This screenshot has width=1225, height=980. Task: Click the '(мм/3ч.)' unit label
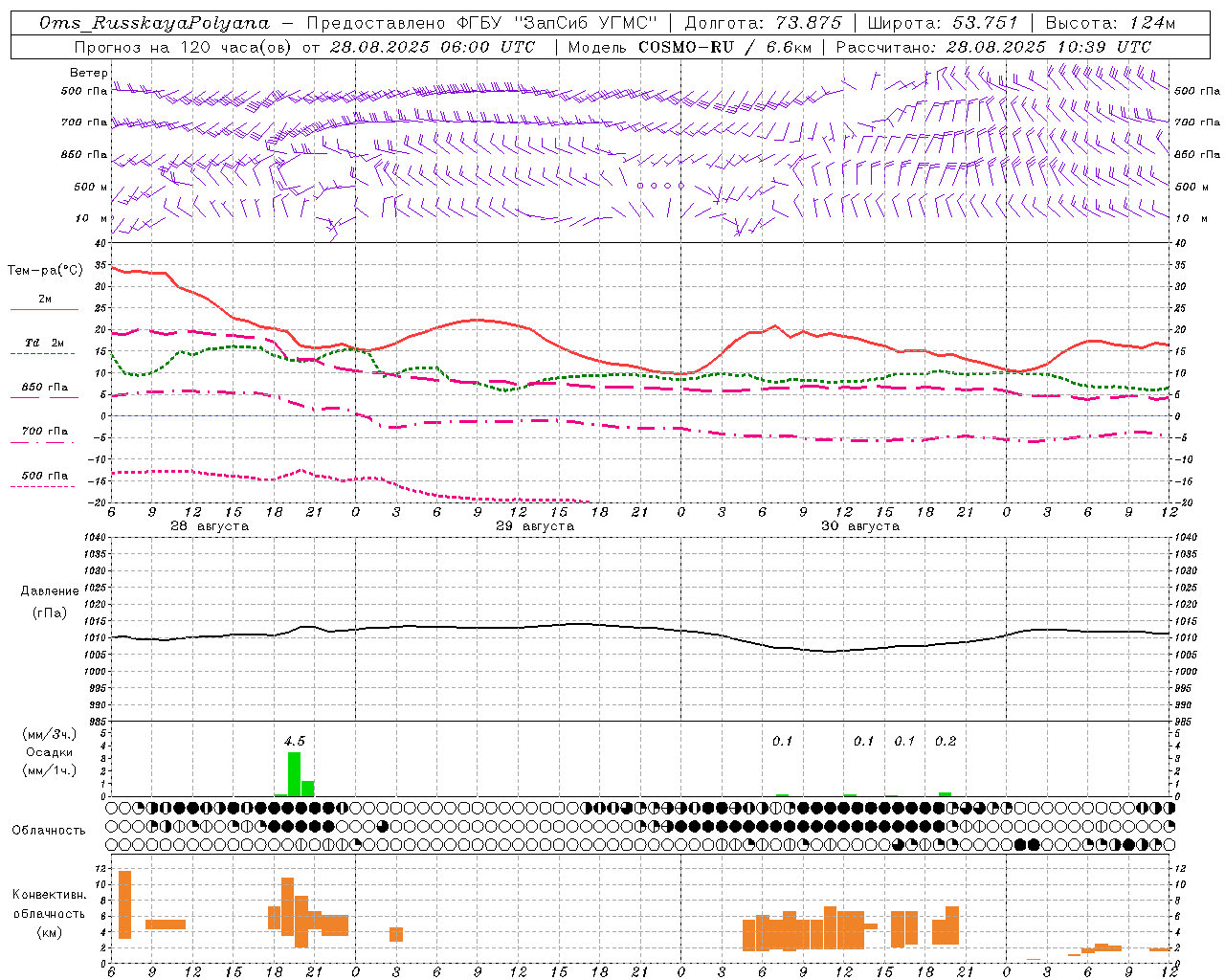49,734
